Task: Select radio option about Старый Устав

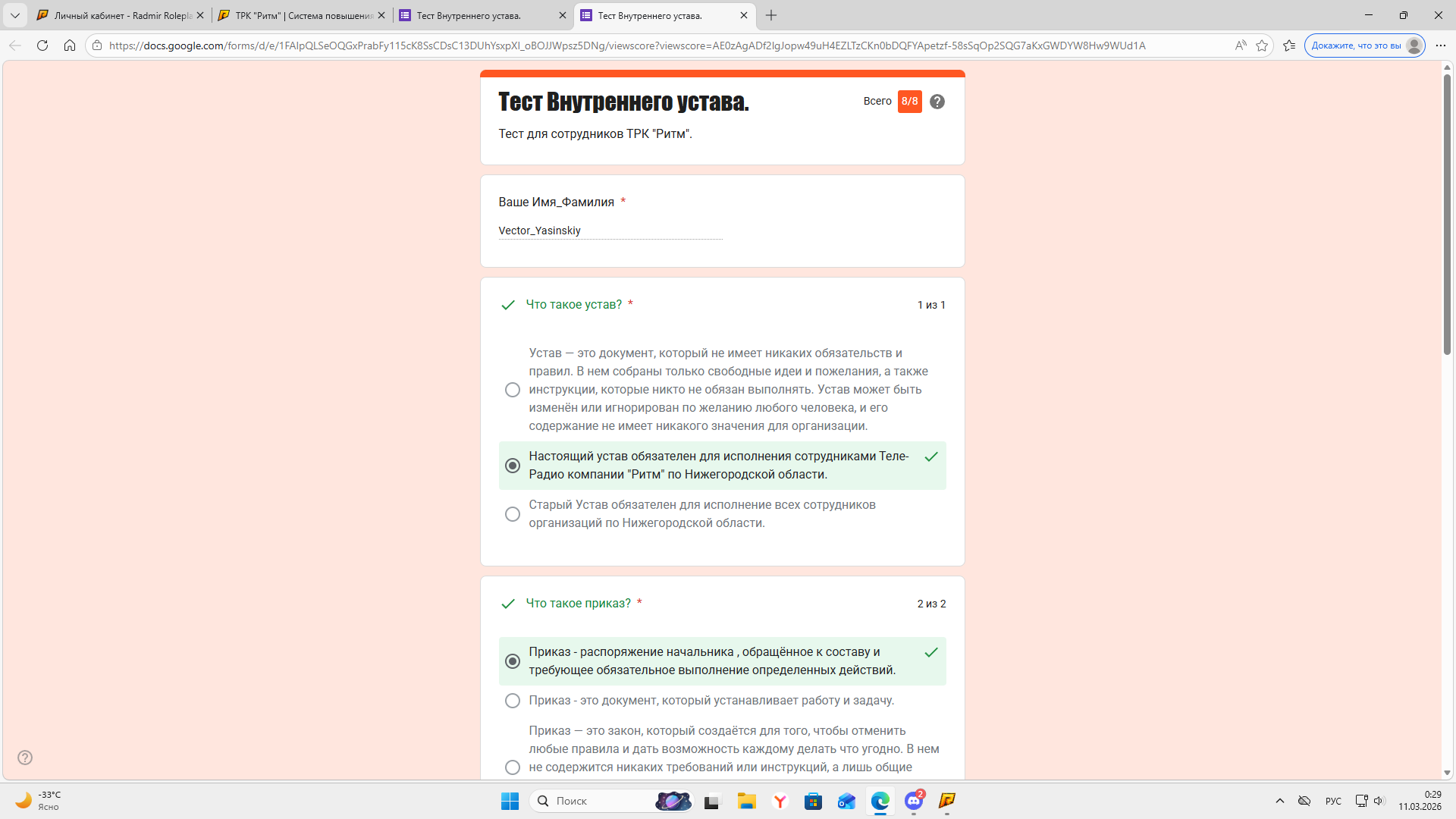Action: tap(513, 514)
